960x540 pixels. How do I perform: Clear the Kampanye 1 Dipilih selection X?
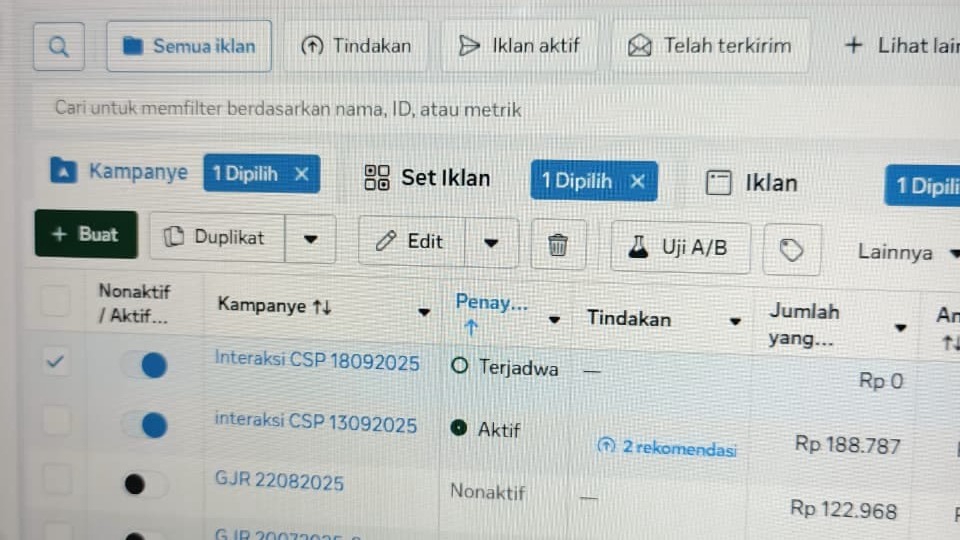tap(301, 174)
